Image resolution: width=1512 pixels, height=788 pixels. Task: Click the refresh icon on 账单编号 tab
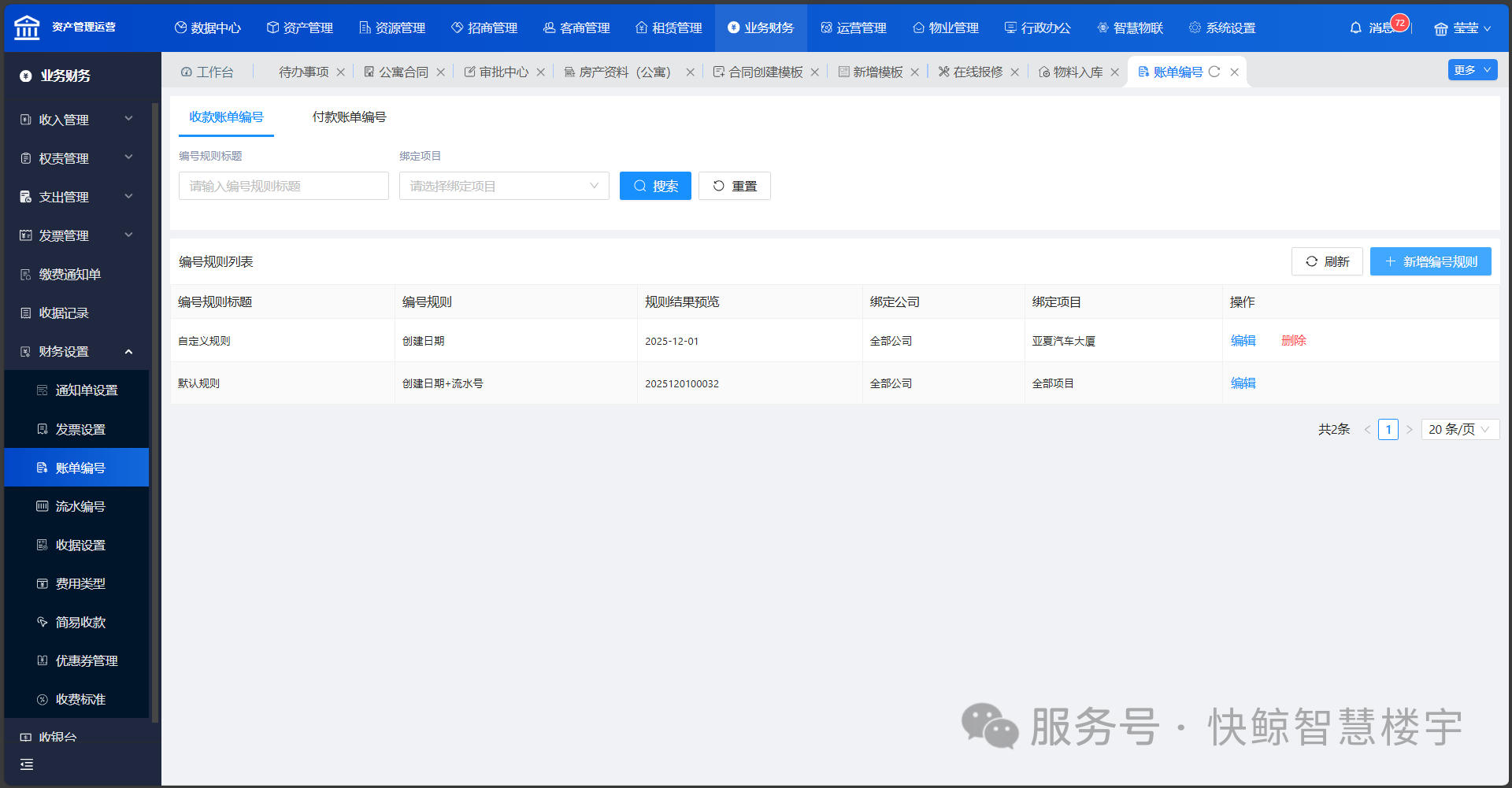point(1214,72)
